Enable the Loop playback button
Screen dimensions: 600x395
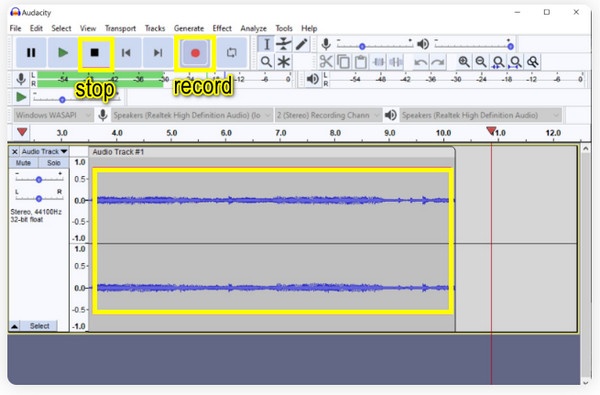[x=232, y=53]
